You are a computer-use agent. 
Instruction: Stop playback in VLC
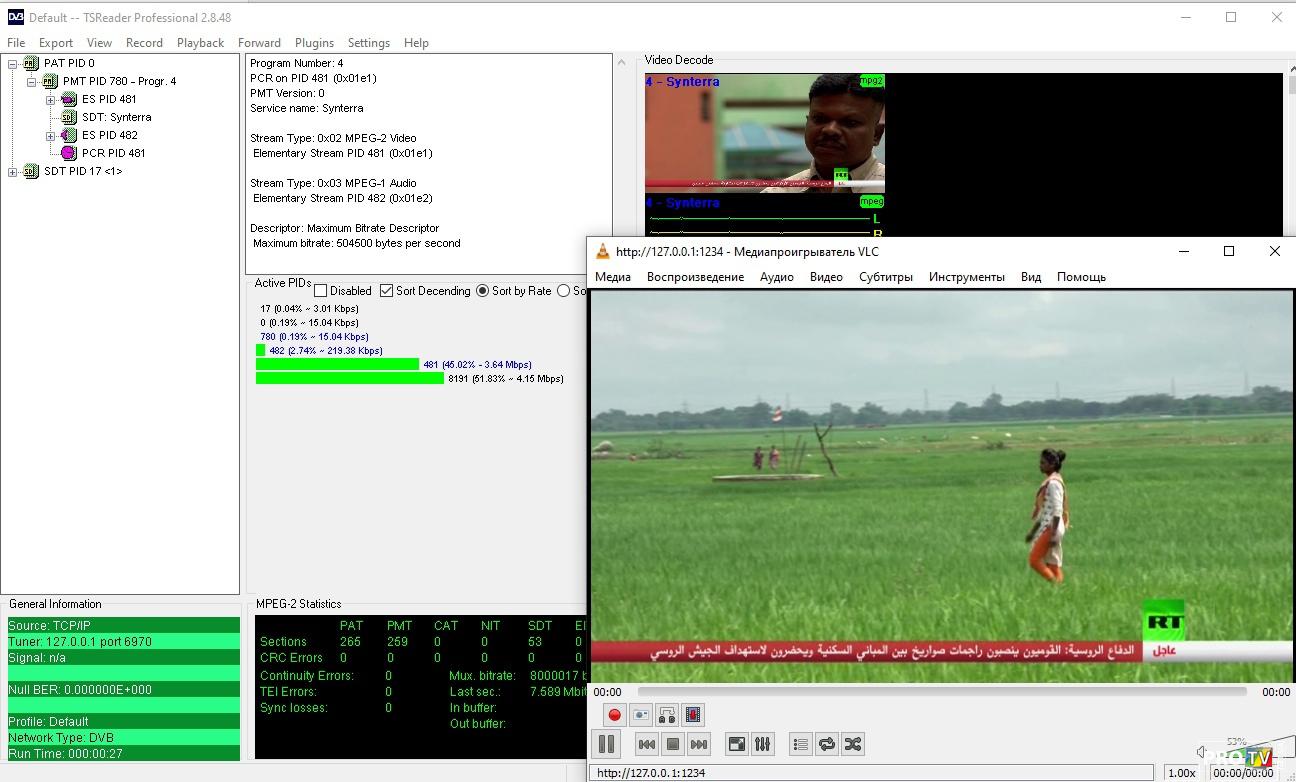tap(673, 744)
